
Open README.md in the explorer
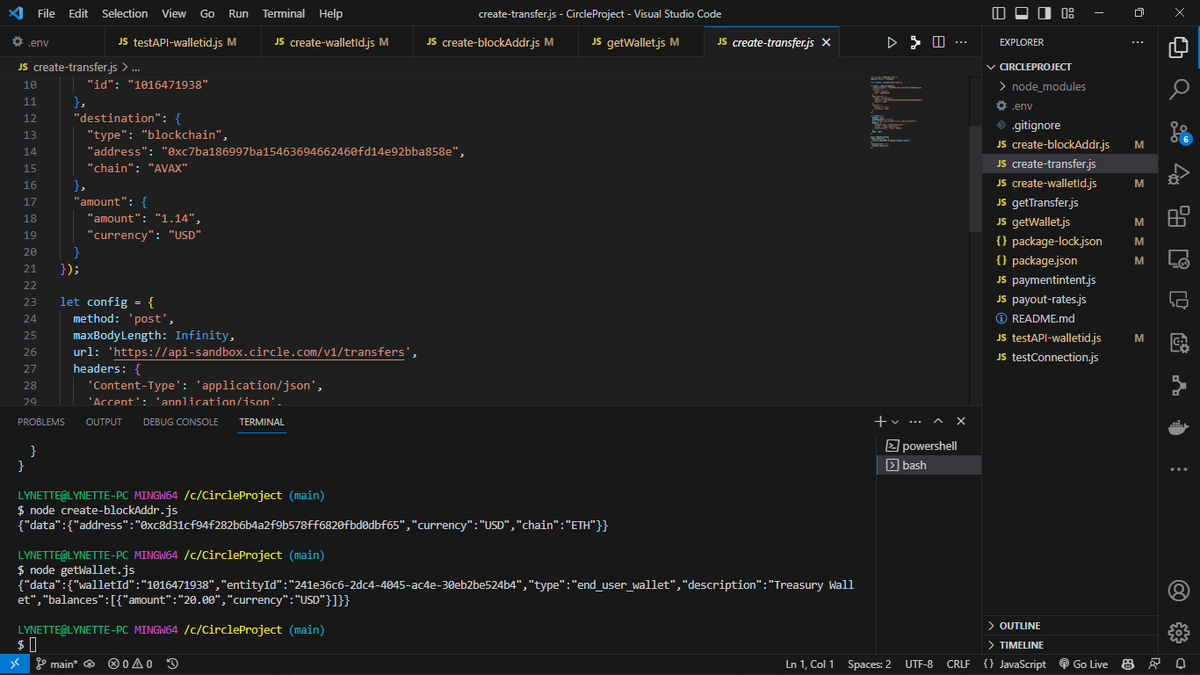pos(1070,318)
